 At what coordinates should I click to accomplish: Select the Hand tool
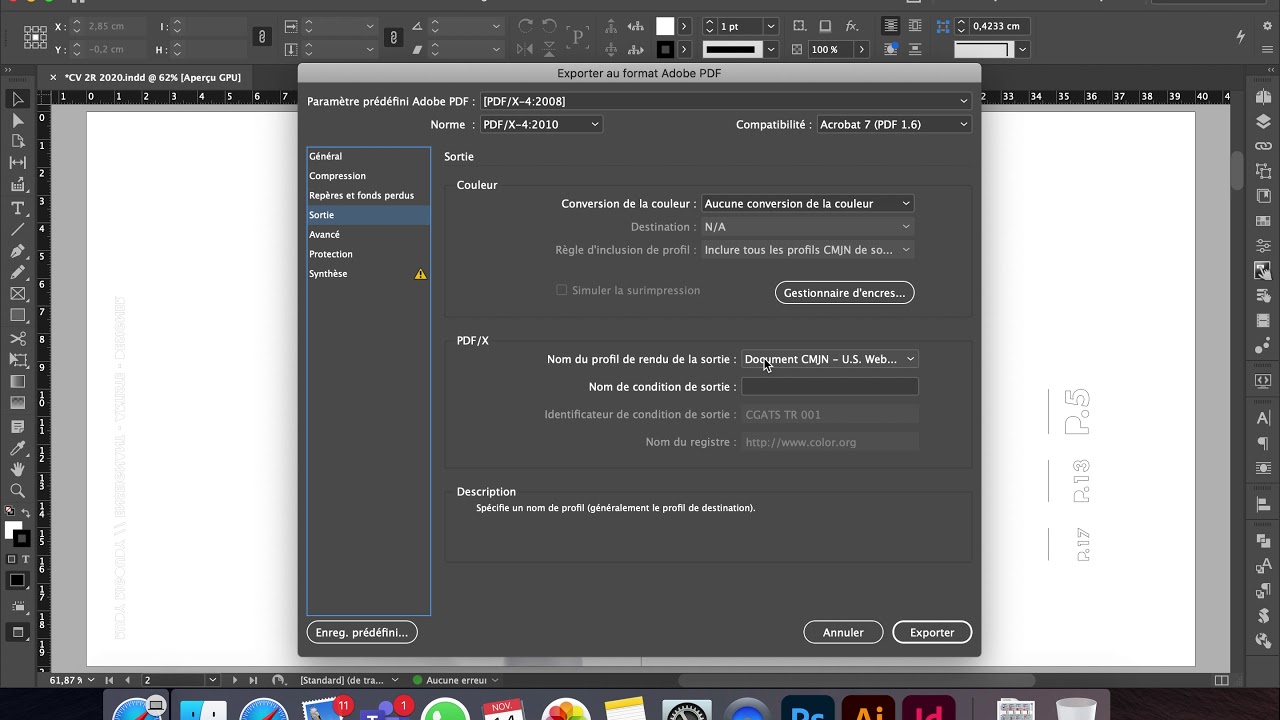pos(17,469)
